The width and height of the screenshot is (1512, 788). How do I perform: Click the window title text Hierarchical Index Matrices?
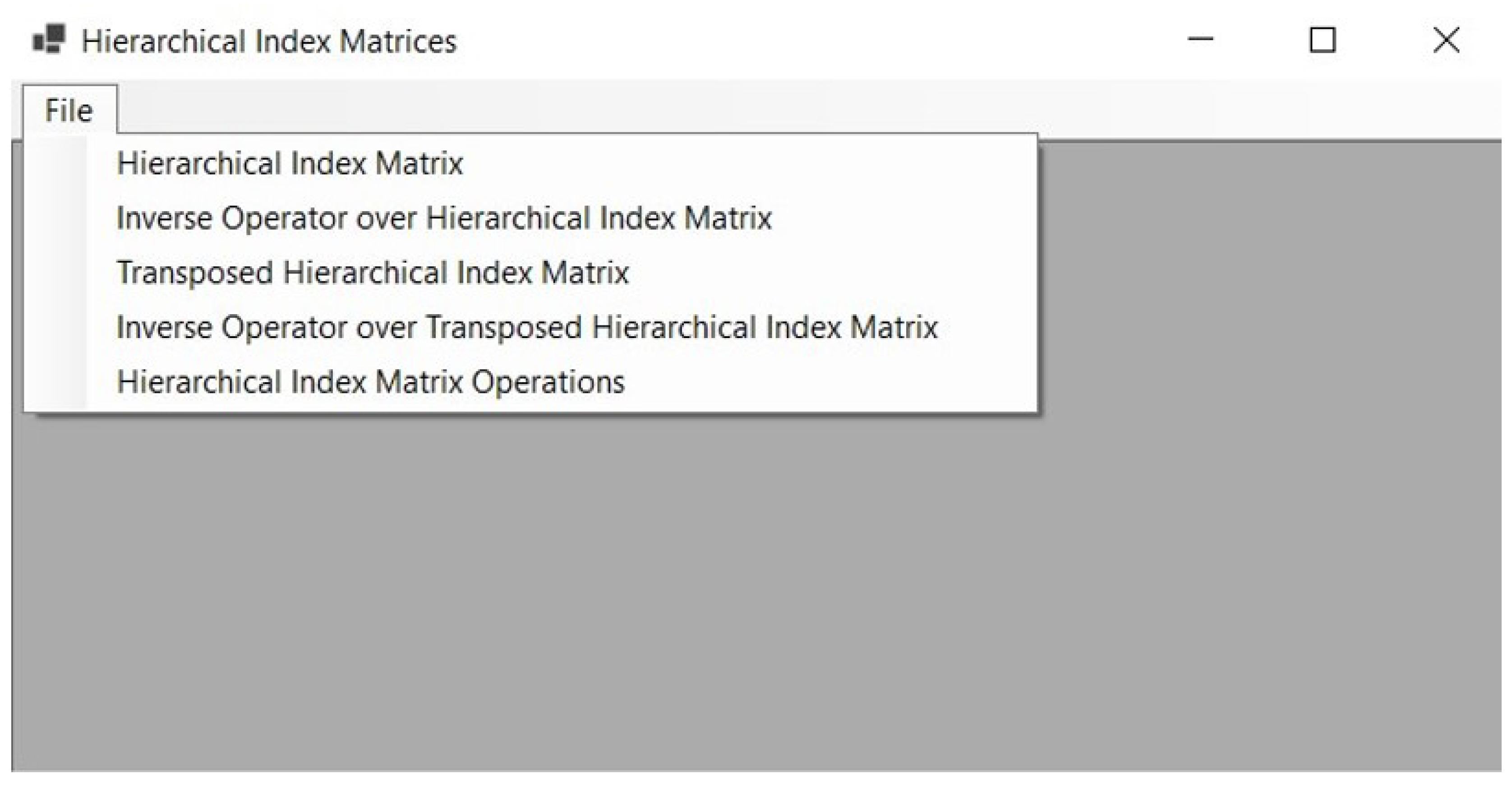coord(269,41)
